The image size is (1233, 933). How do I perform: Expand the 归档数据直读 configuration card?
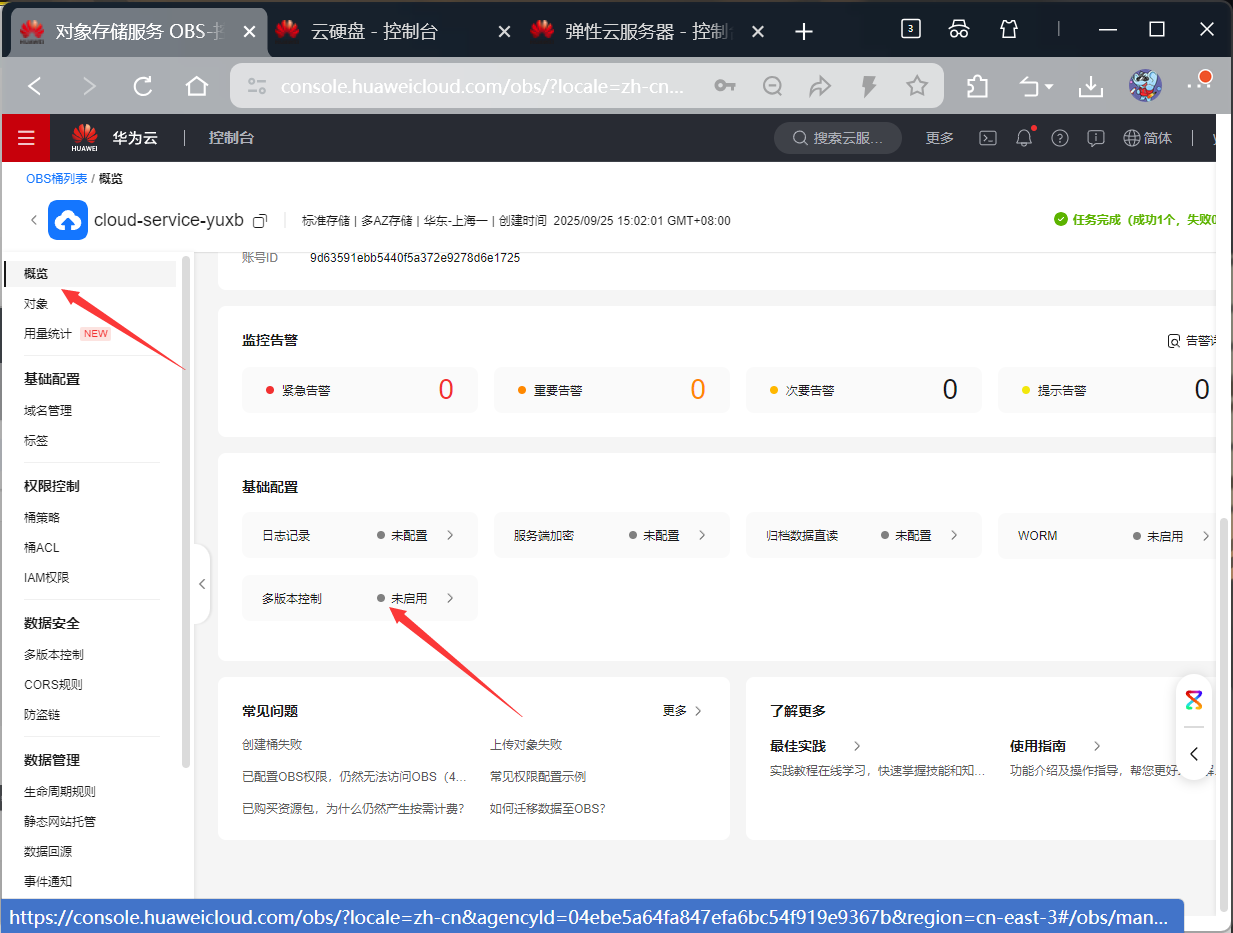pyautogui.click(x=864, y=536)
